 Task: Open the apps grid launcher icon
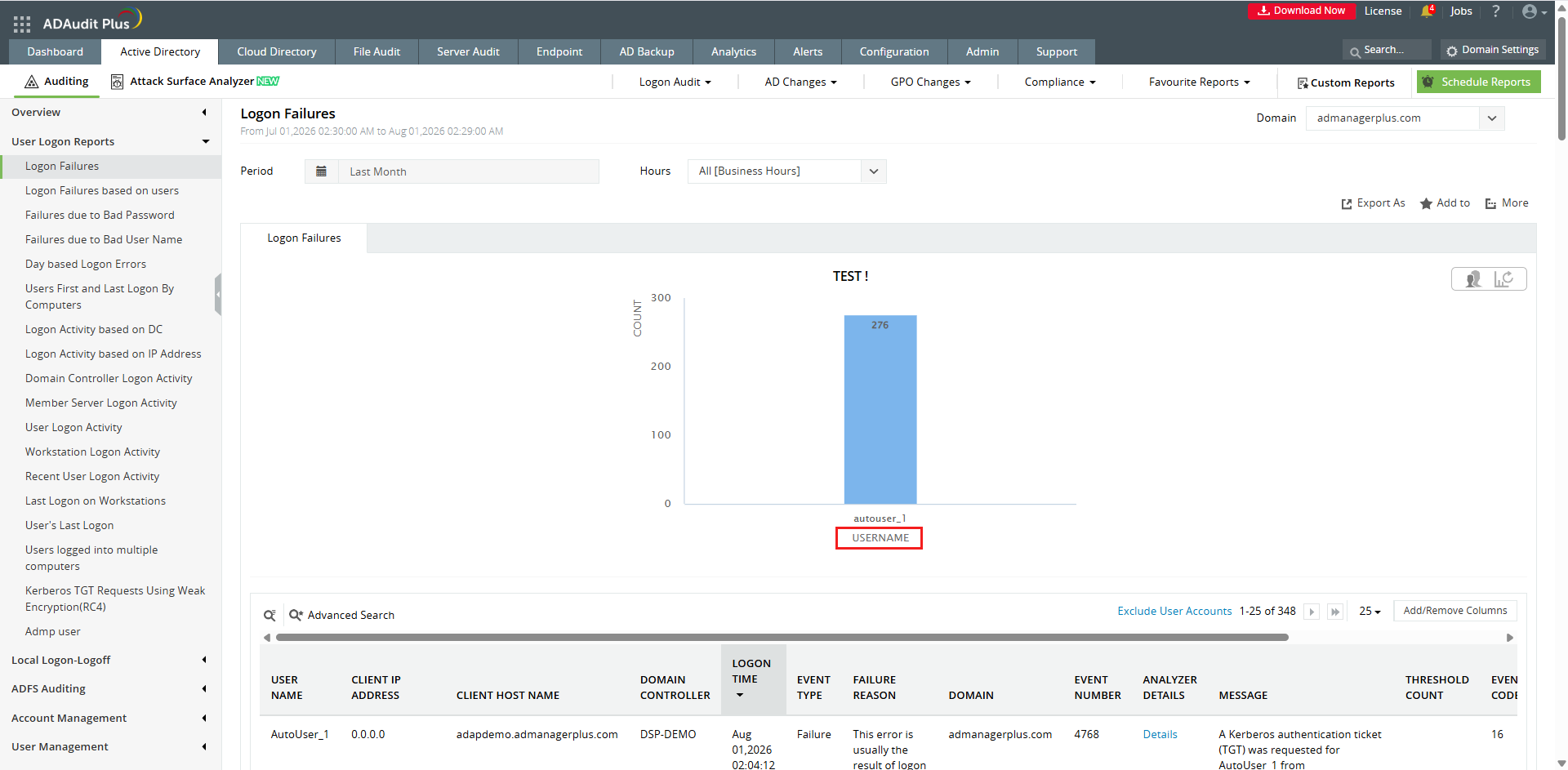tap(22, 24)
